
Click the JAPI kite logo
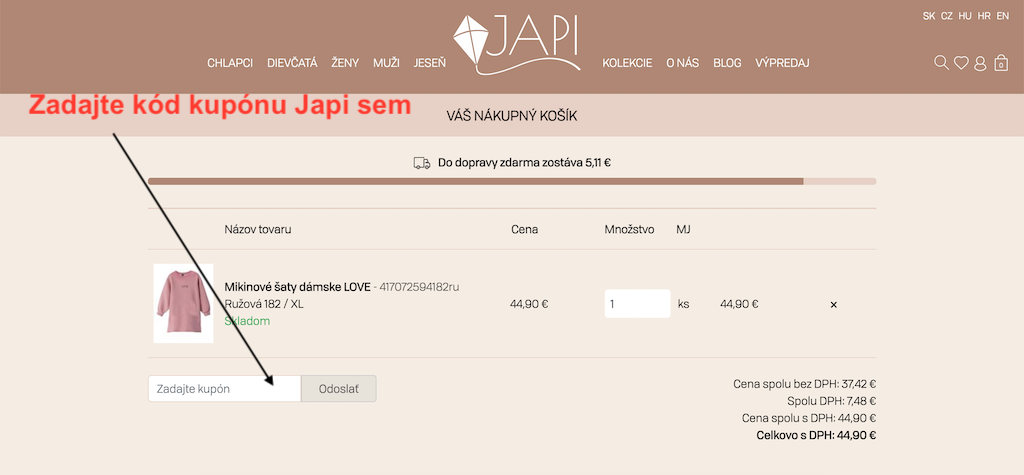pos(516,43)
